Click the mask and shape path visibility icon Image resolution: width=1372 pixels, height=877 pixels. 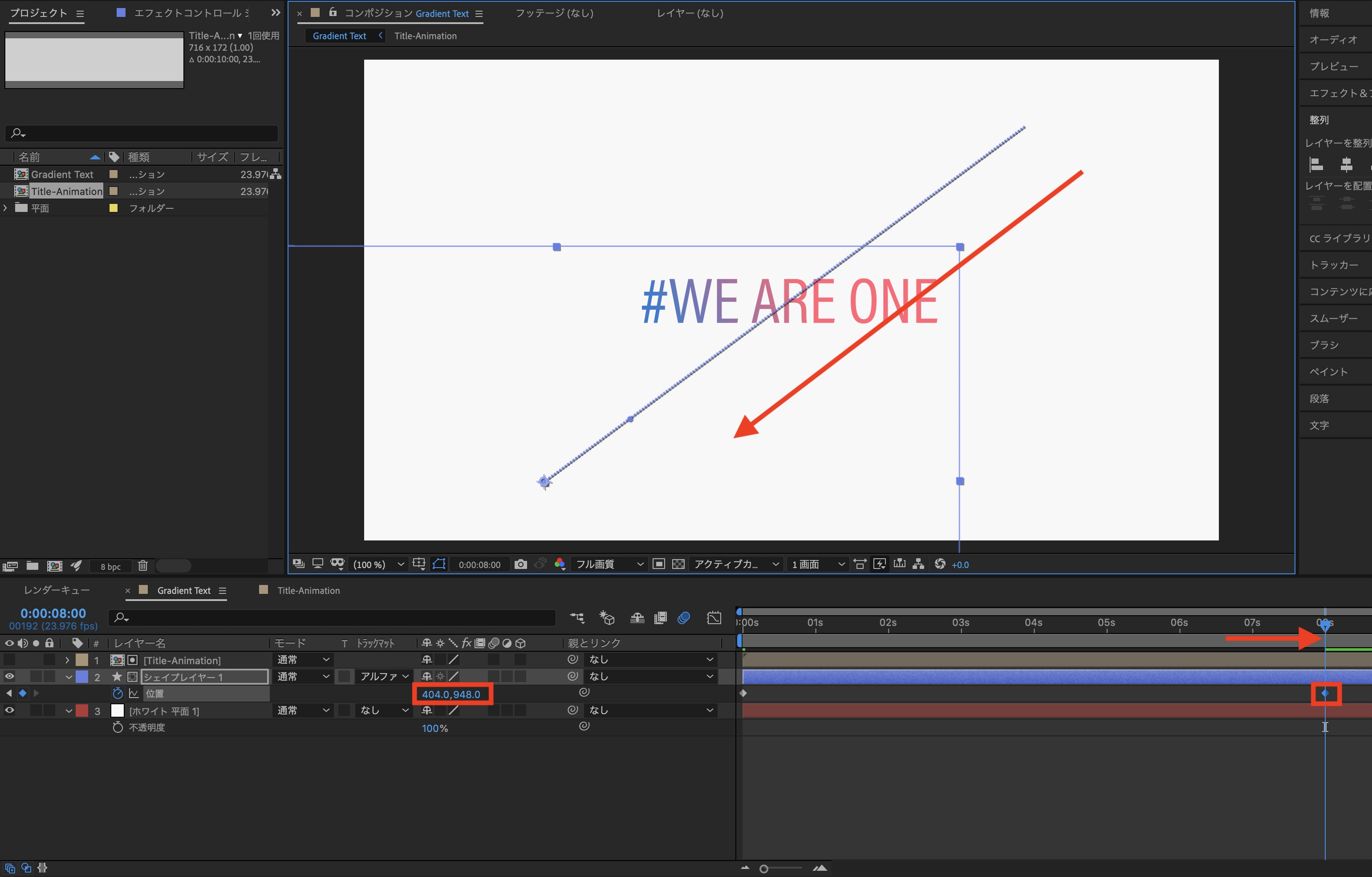point(439,564)
